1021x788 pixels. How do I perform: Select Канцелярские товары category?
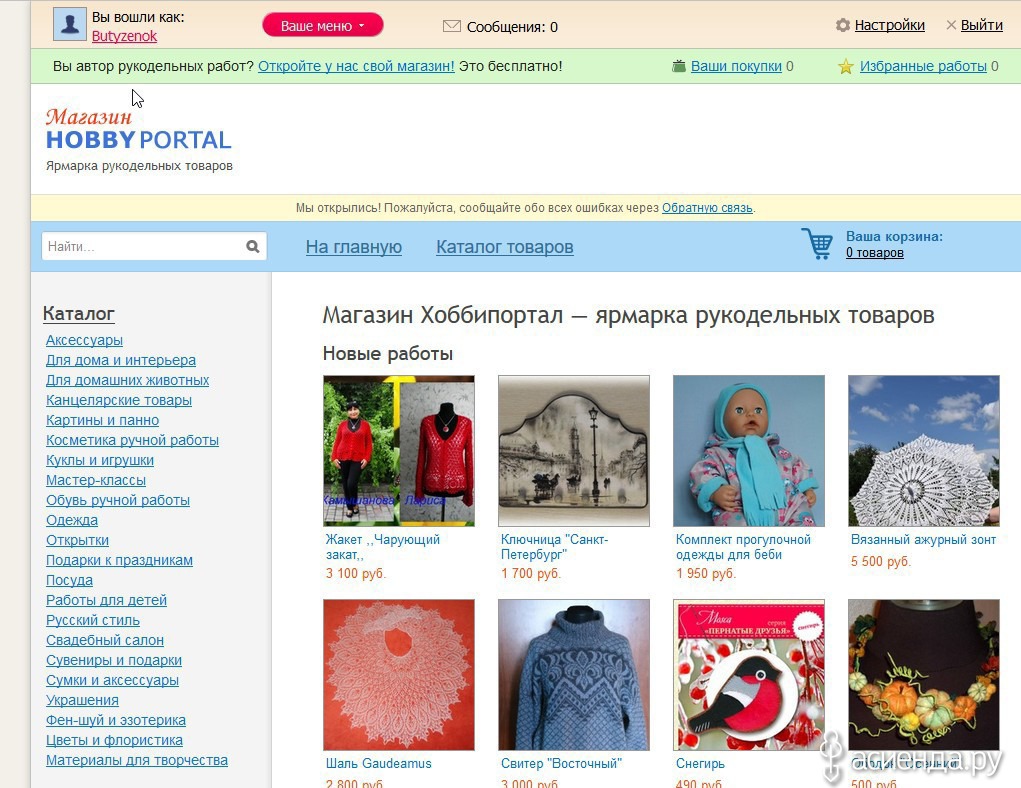pyautogui.click(x=119, y=400)
